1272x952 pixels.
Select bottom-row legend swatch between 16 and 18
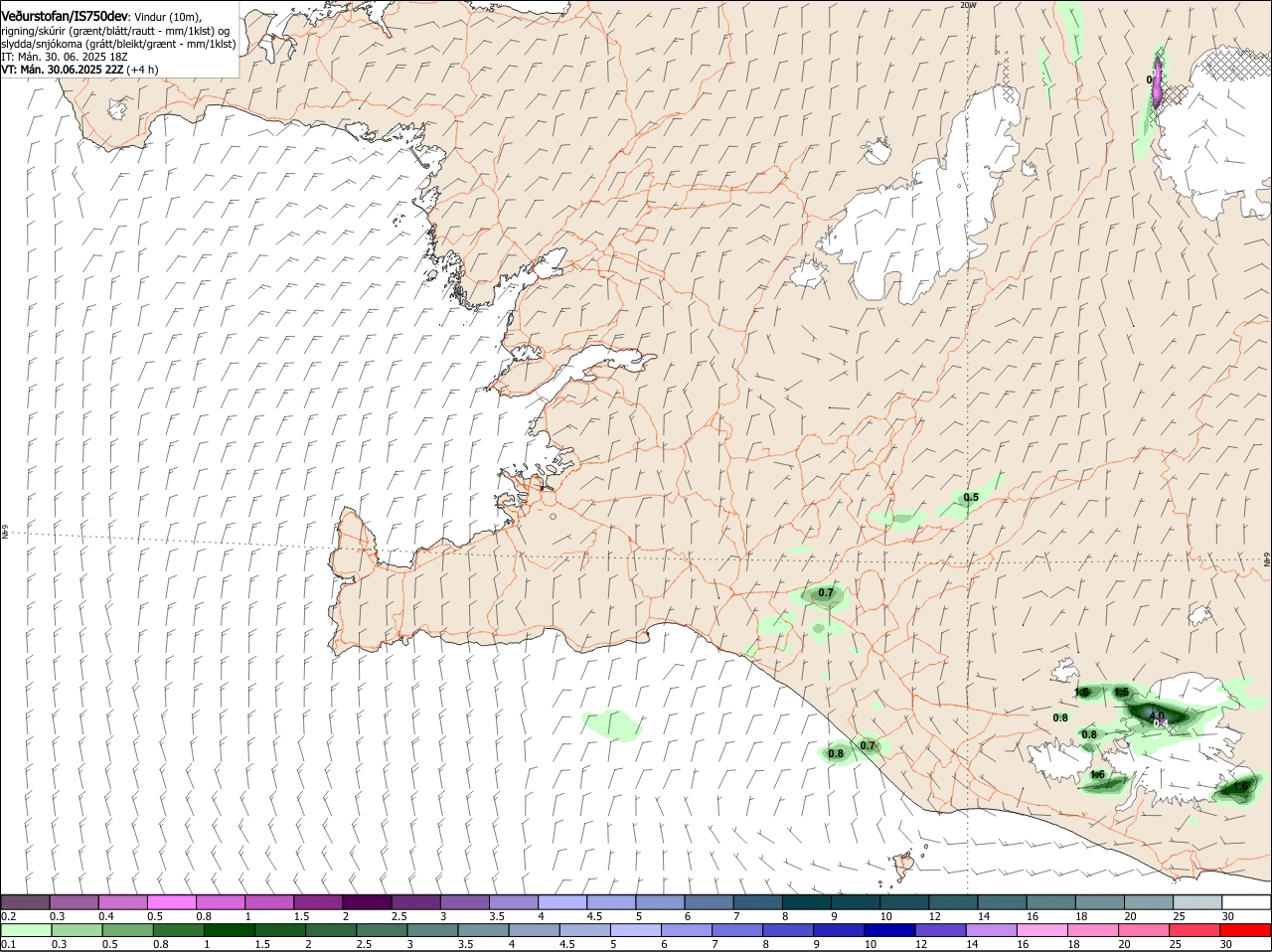click(x=1041, y=930)
